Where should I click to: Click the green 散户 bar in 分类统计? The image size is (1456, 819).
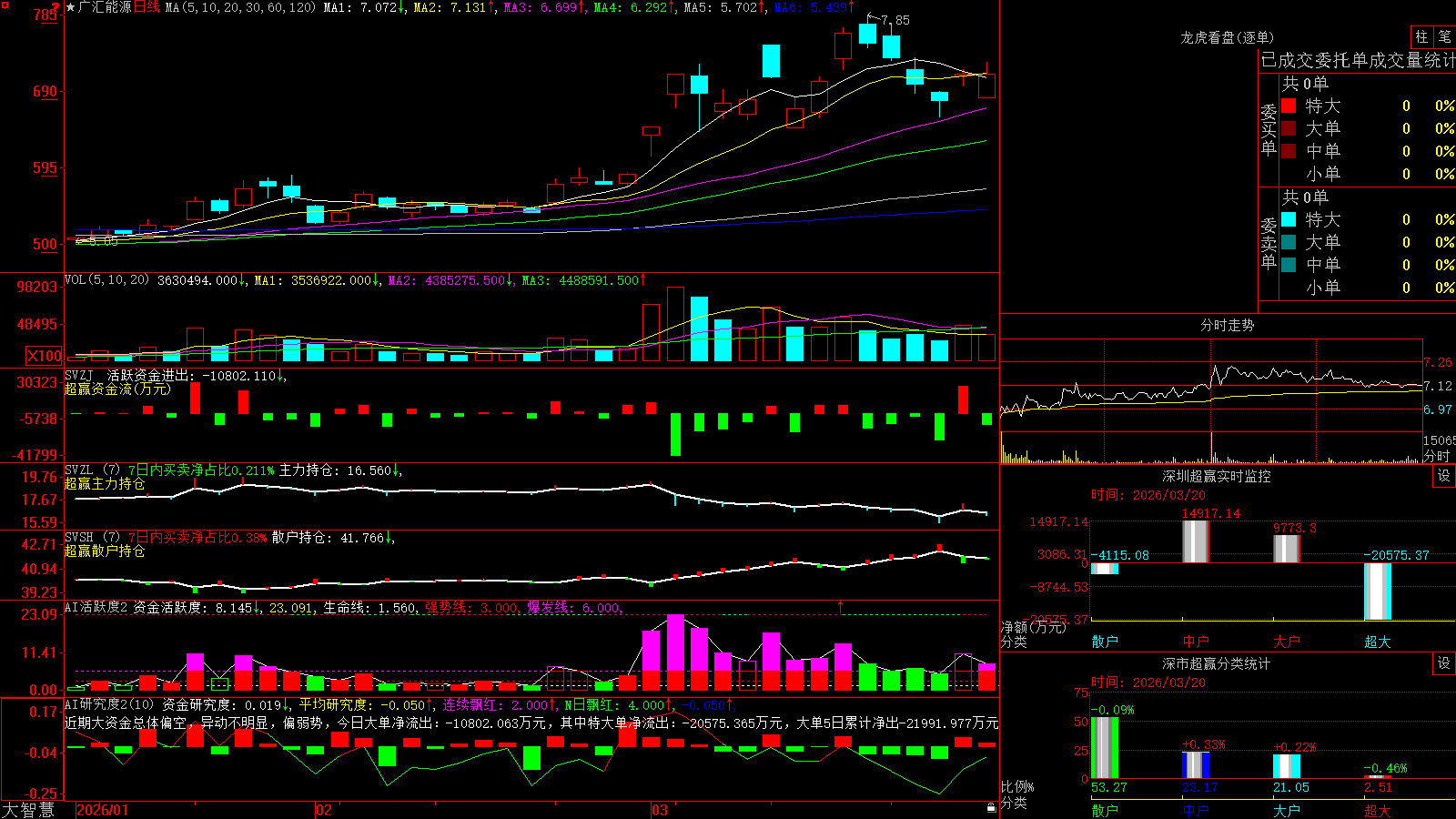click(1105, 748)
